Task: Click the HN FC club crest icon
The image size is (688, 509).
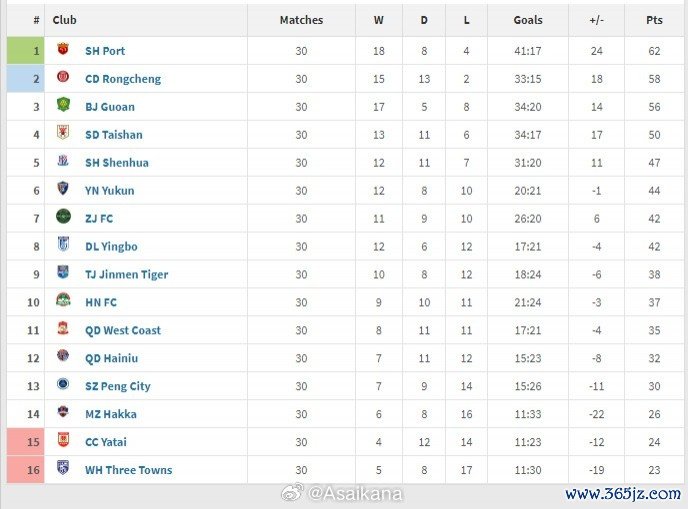Action: tap(63, 302)
